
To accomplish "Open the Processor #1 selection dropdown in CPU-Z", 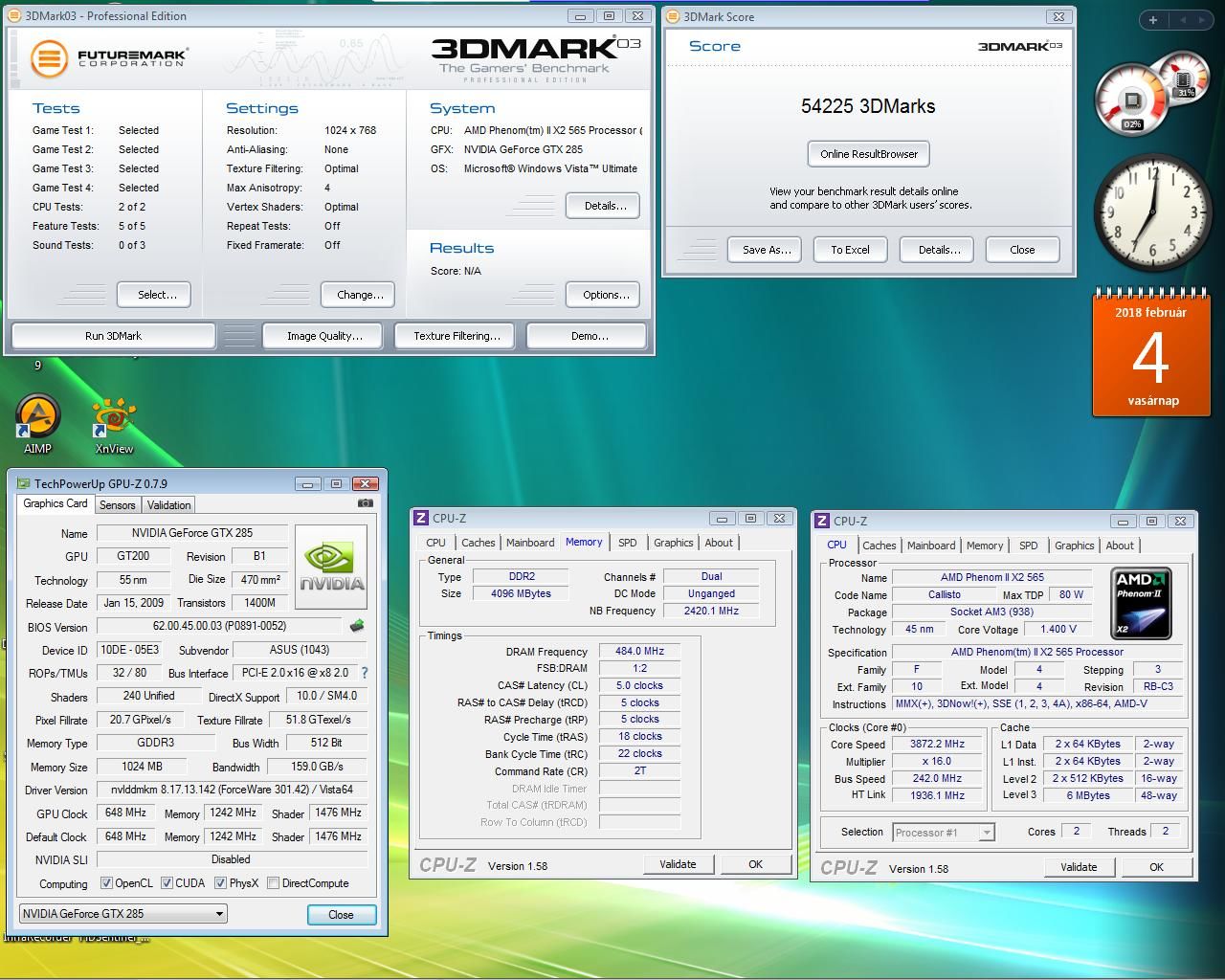I will (944, 833).
